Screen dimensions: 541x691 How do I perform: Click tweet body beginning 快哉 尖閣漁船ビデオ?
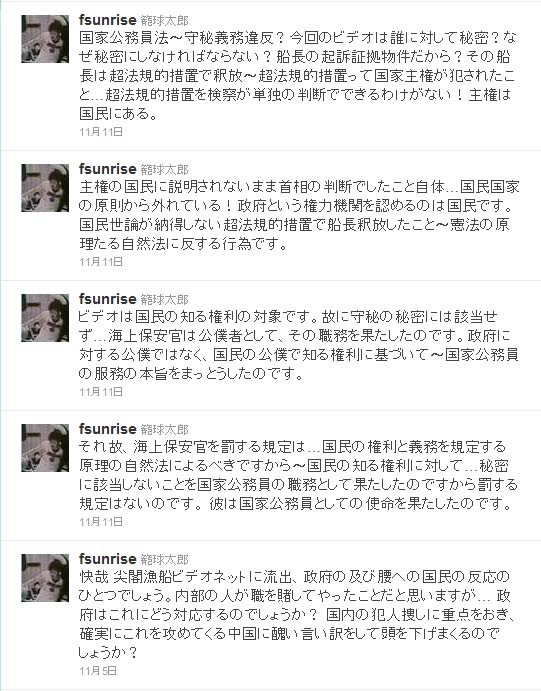click(x=296, y=614)
